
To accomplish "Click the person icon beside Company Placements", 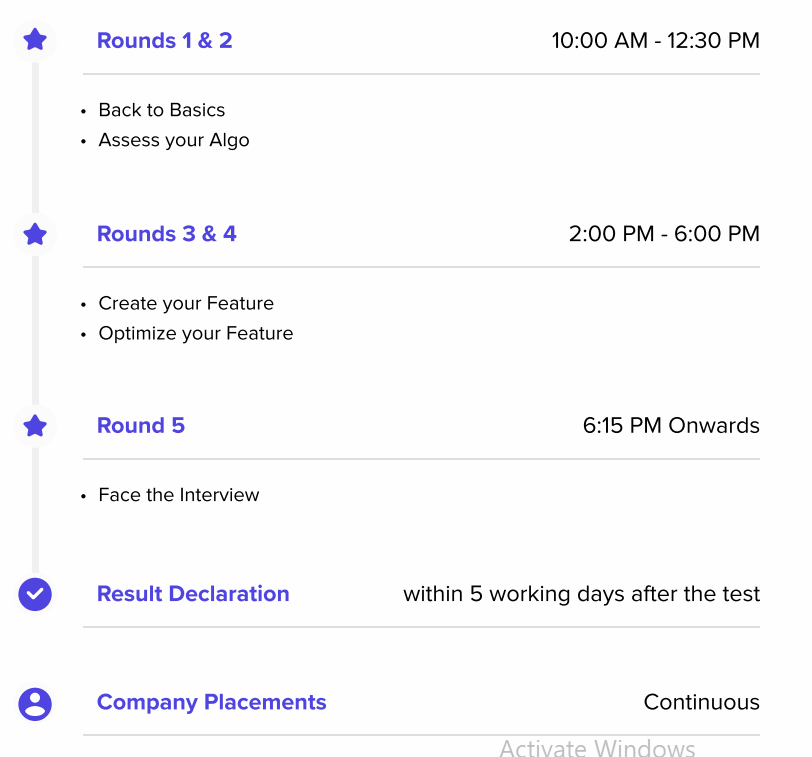I will coord(35,704).
